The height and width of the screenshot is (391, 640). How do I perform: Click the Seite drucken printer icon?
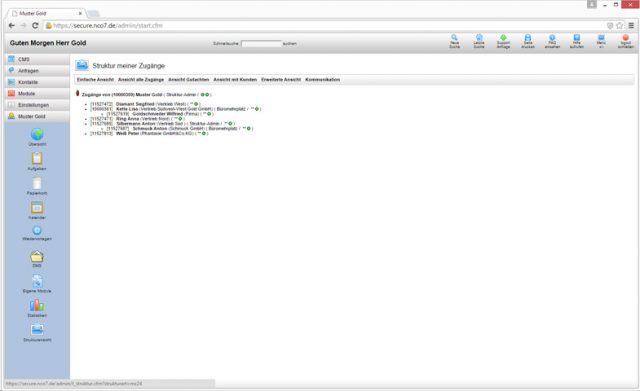click(528, 38)
